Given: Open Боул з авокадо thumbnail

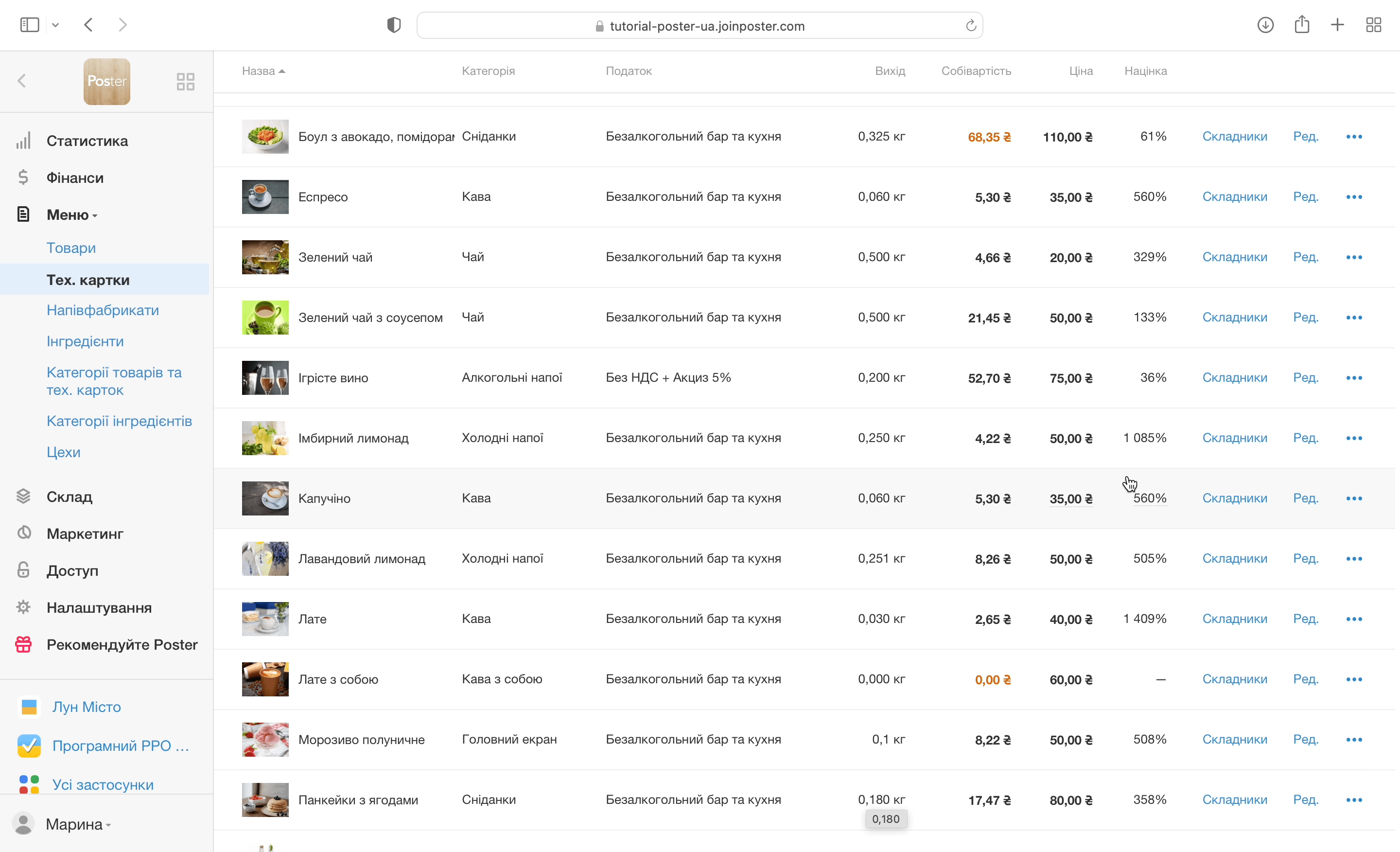Looking at the screenshot, I should (x=265, y=137).
